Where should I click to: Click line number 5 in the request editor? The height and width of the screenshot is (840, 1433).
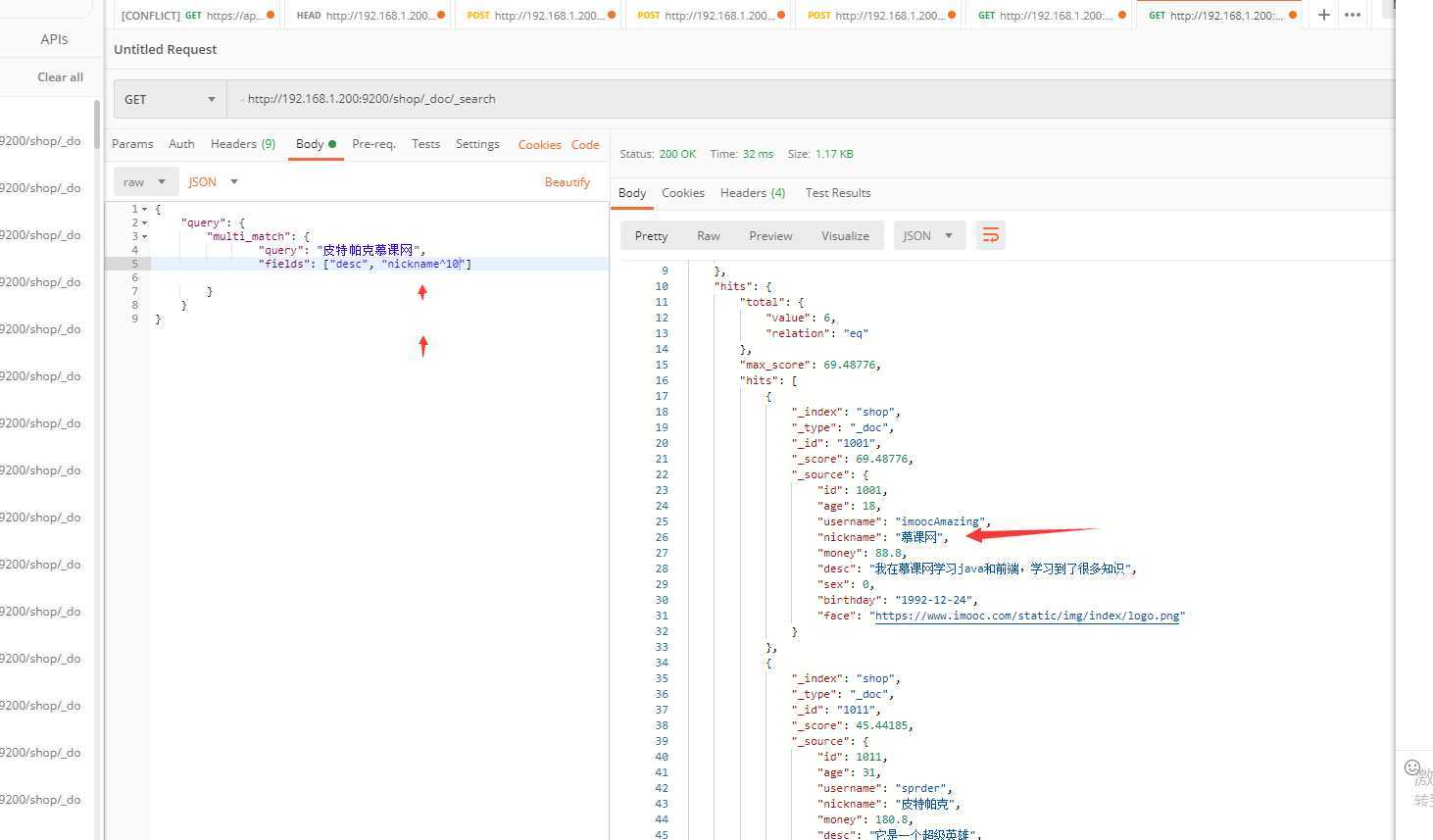(134, 264)
